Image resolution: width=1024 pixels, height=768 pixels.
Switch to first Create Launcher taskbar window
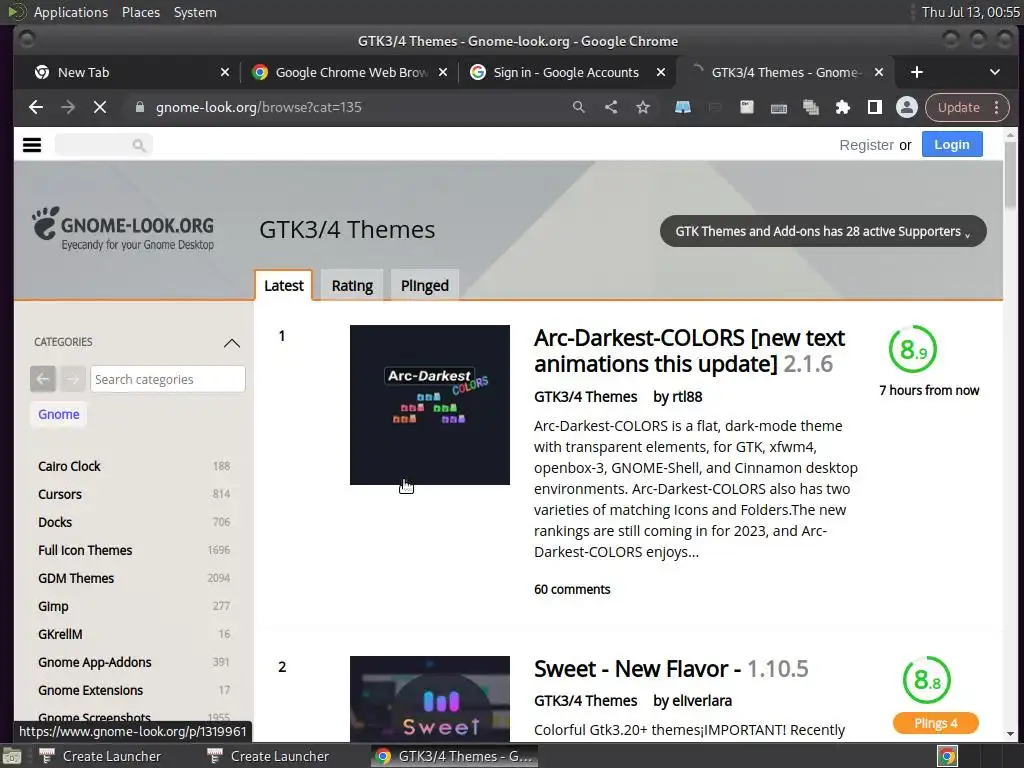click(101, 756)
